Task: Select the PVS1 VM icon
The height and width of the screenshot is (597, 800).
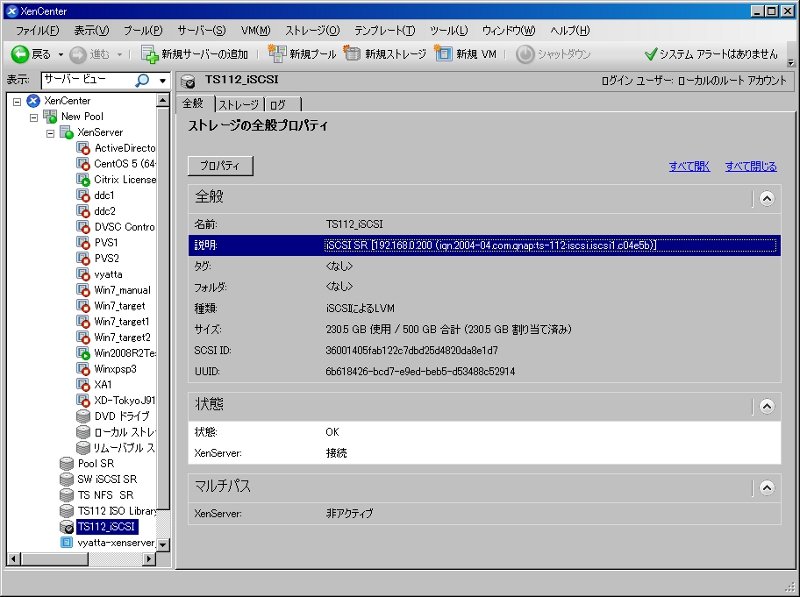Action: pos(83,243)
